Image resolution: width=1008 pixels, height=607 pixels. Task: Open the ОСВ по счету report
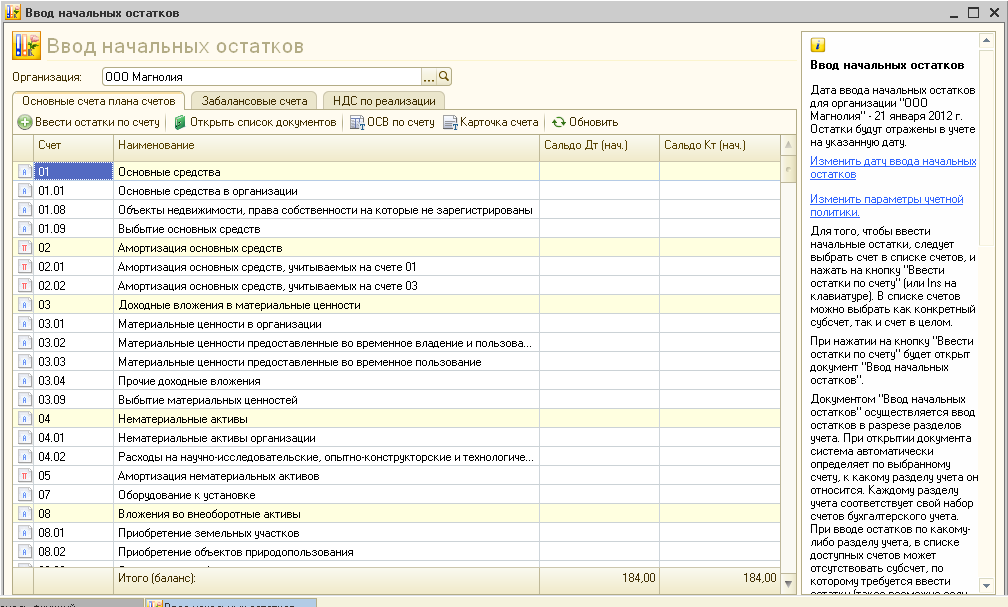(x=392, y=122)
